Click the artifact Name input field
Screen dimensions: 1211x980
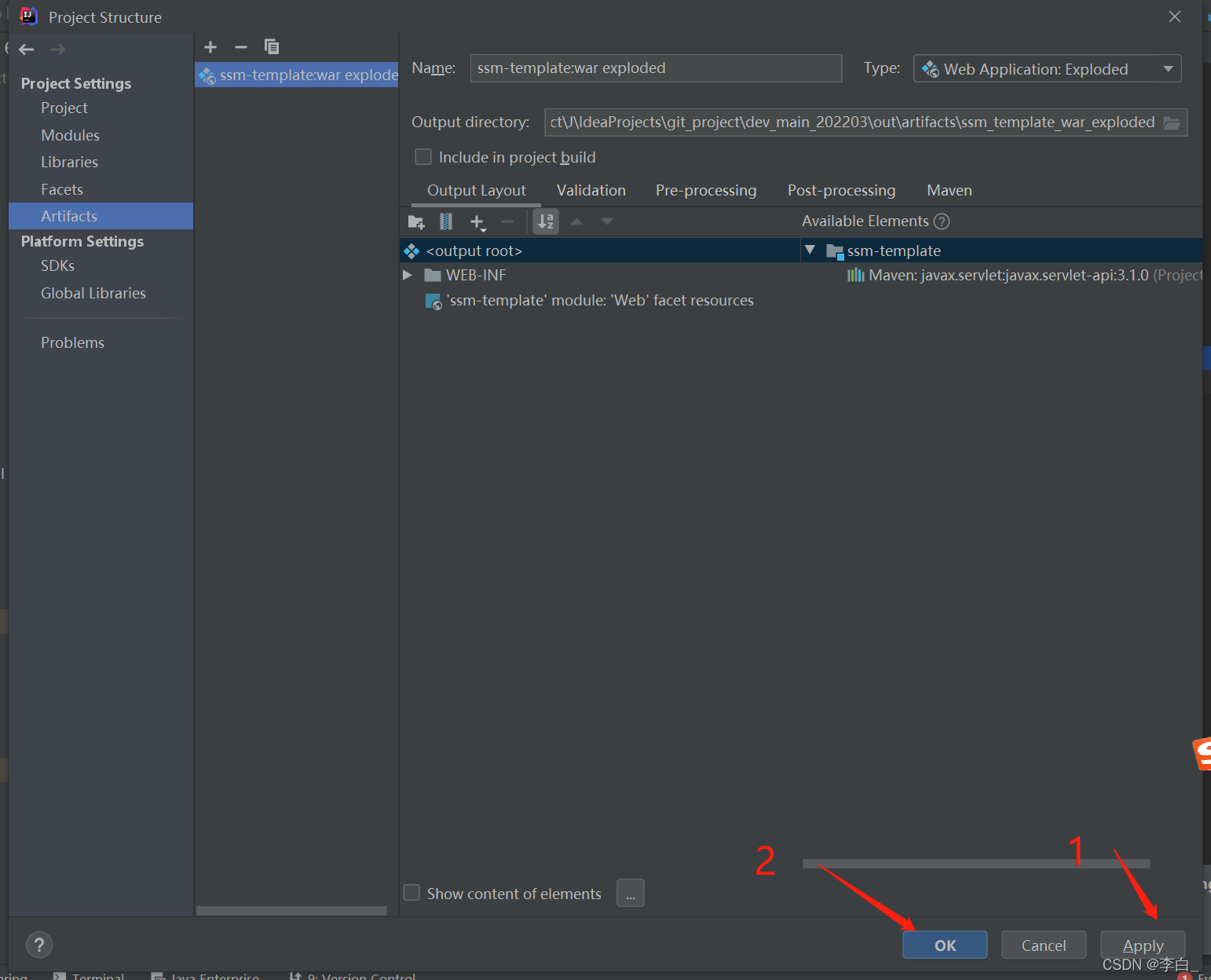click(656, 68)
